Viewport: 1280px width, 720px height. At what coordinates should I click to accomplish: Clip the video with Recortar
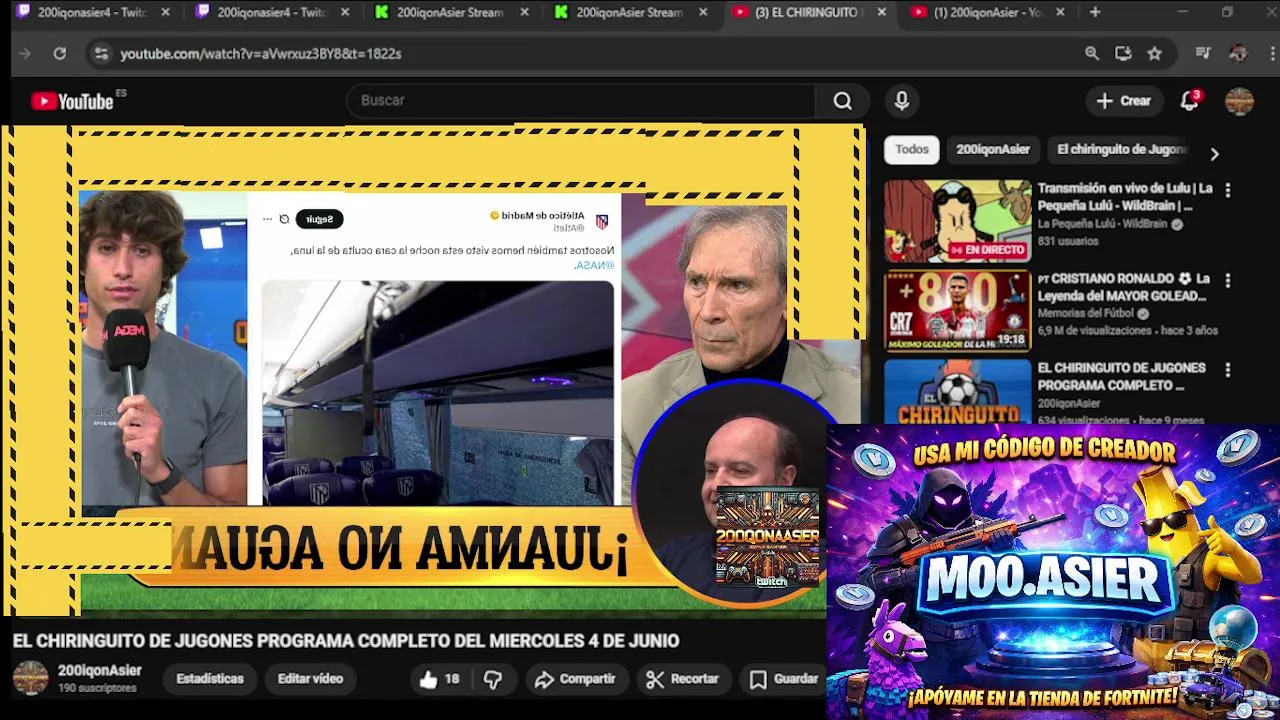[x=682, y=679]
